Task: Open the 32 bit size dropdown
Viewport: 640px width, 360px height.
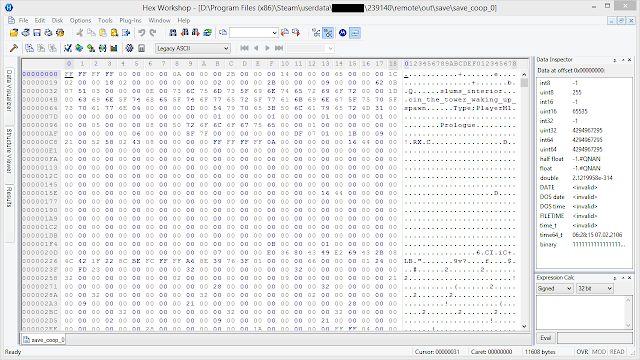Action: click(595, 289)
